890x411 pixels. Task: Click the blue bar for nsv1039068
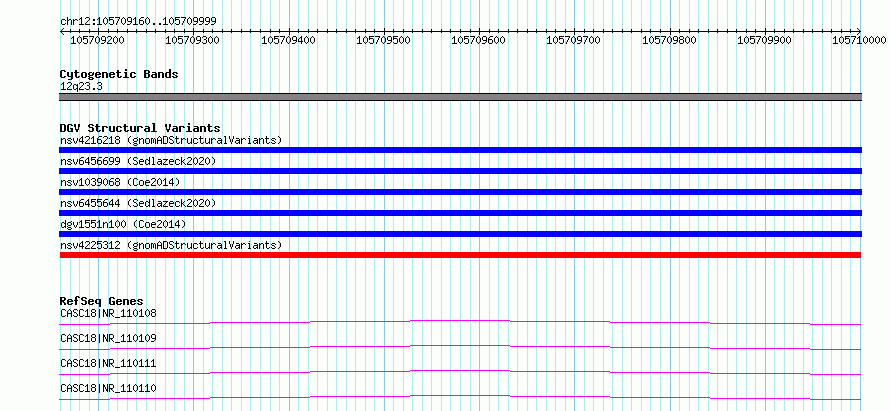460,192
